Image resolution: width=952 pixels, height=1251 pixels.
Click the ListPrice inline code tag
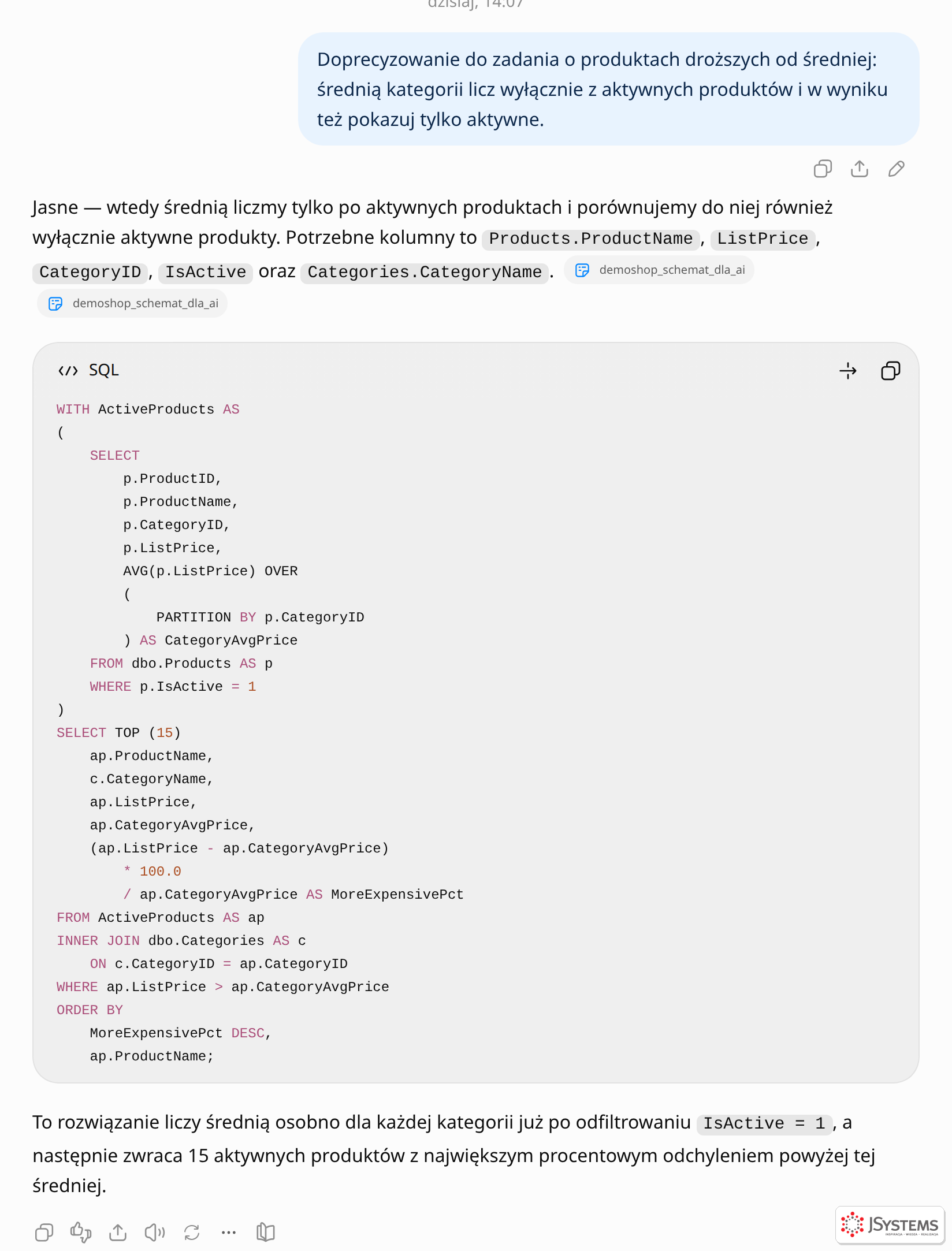point(763,239)
